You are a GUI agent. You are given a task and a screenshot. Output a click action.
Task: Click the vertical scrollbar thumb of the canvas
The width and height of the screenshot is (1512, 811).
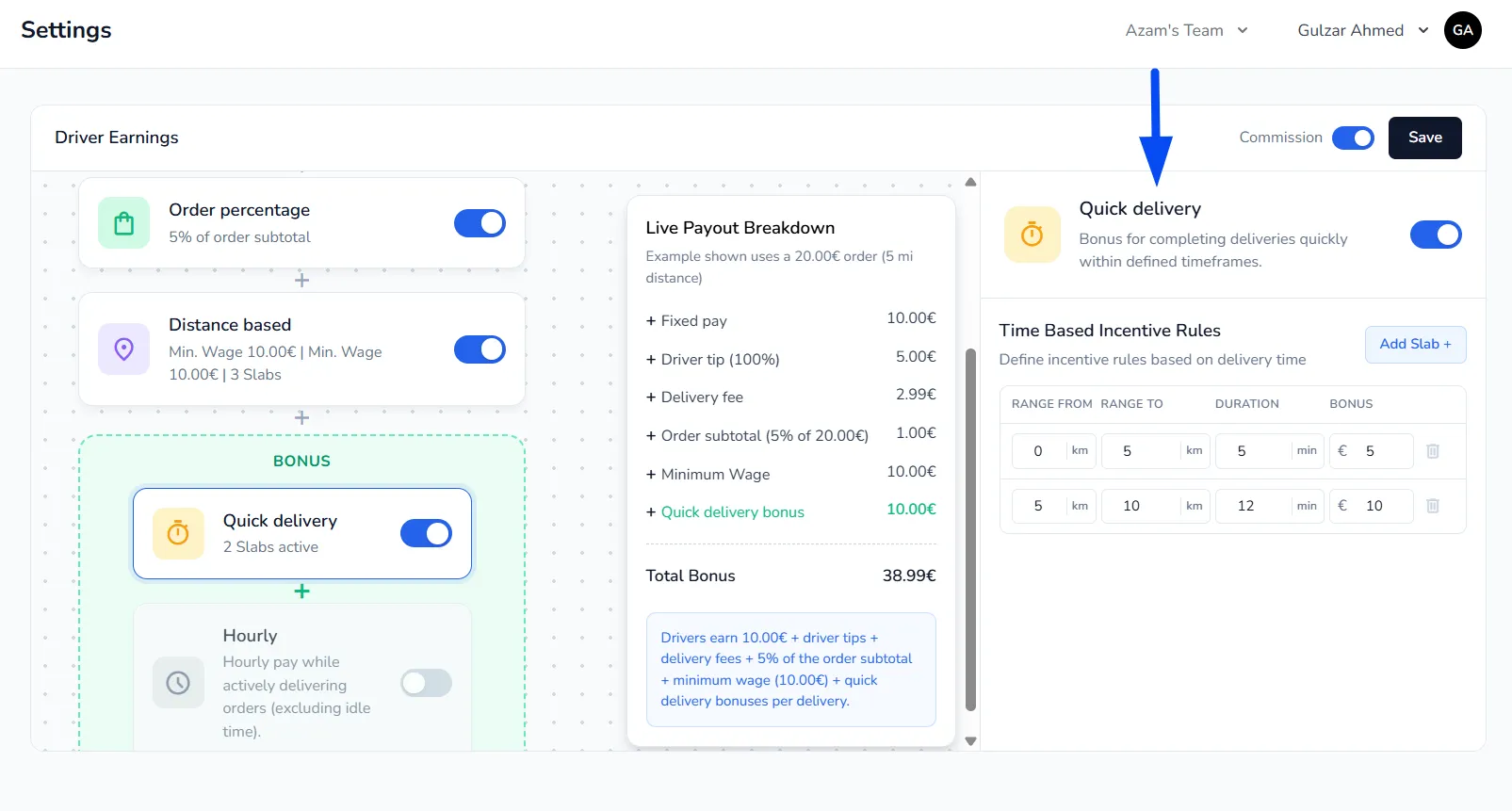click(x=971, y=529)
